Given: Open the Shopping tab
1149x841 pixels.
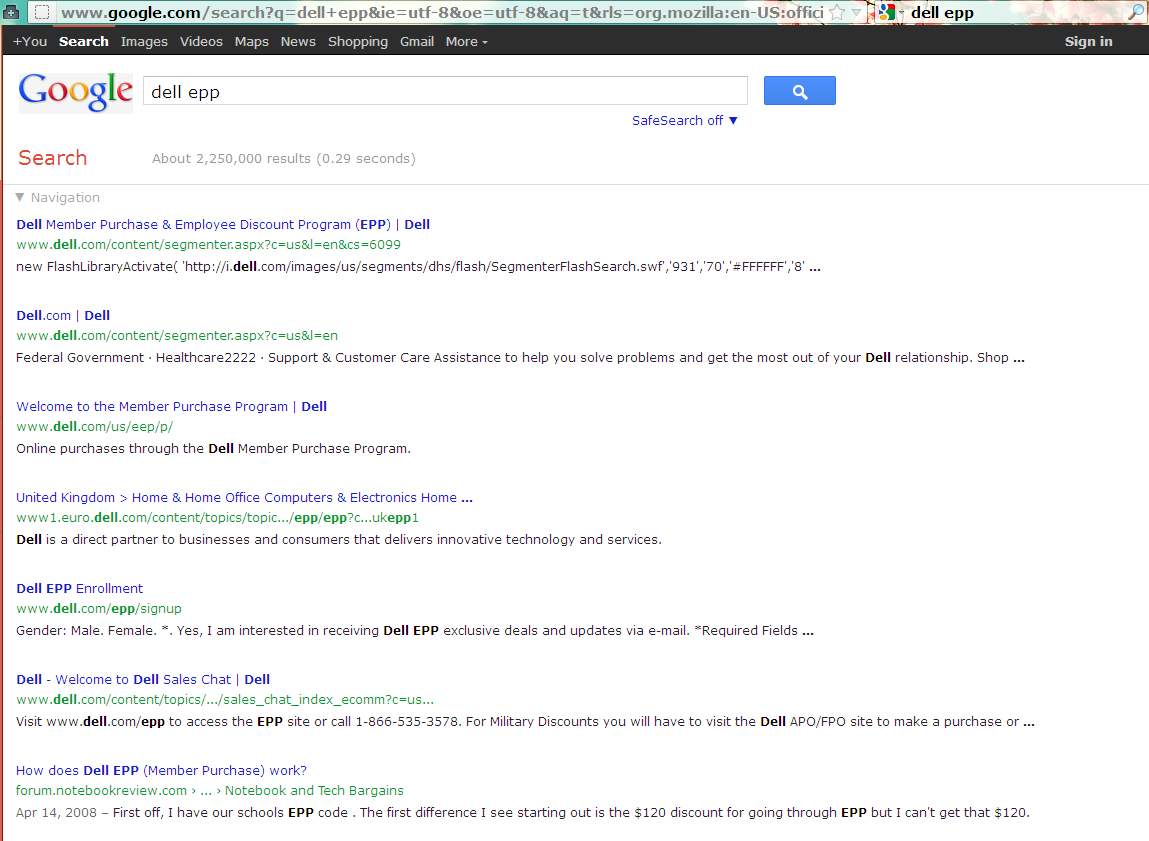Looking at the screenshot, I should point(357,41).
